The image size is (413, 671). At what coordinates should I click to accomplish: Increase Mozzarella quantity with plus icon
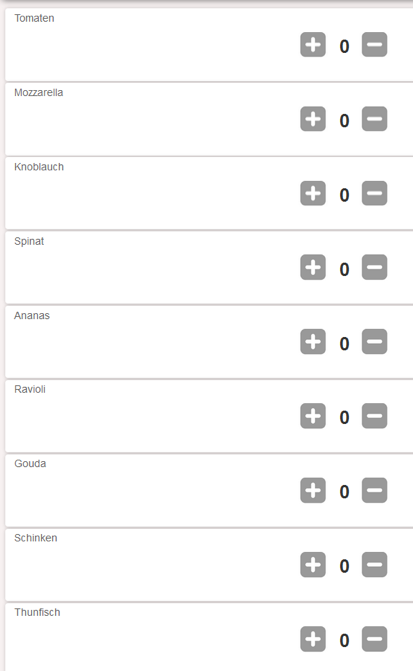pyautogui.click(x=313, y=119)
